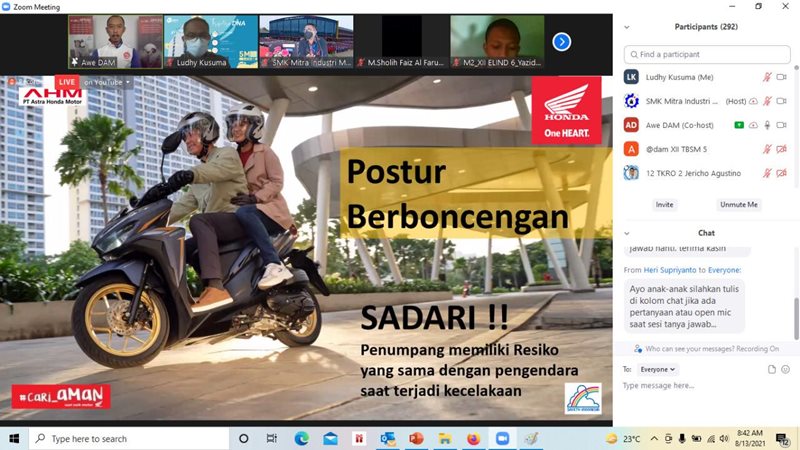This screenshot has width=800, height=450.
Task: Click Zoom icon in the taskbar
Action: (x=502, y=438)
